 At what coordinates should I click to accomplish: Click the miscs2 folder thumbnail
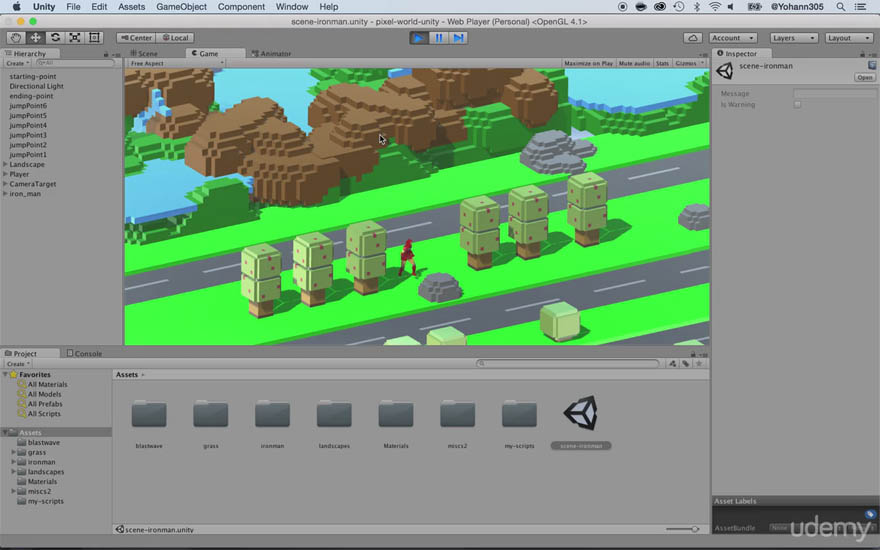[x=457, y=414]
